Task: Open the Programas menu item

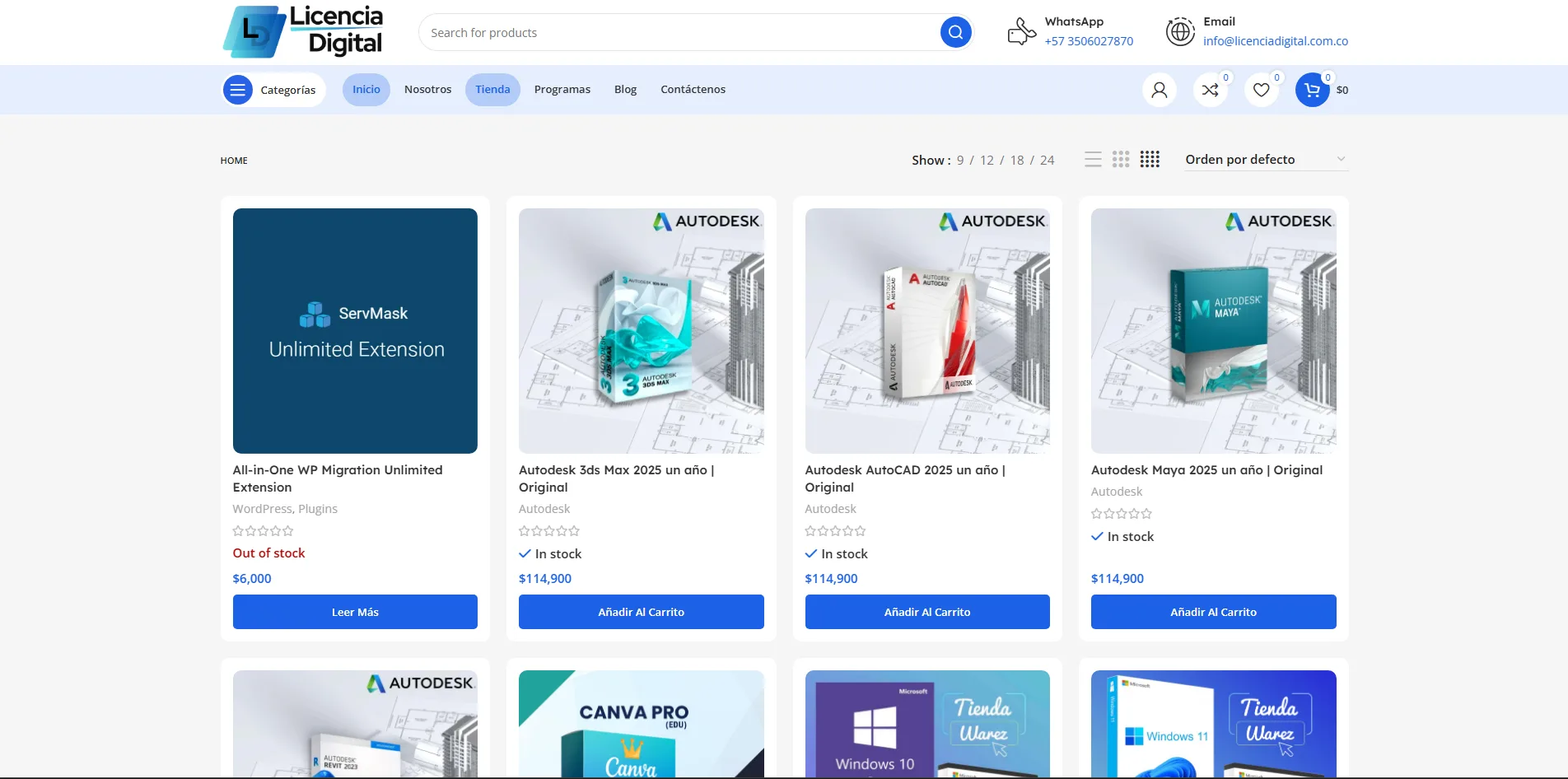Action: pos(562,90)
